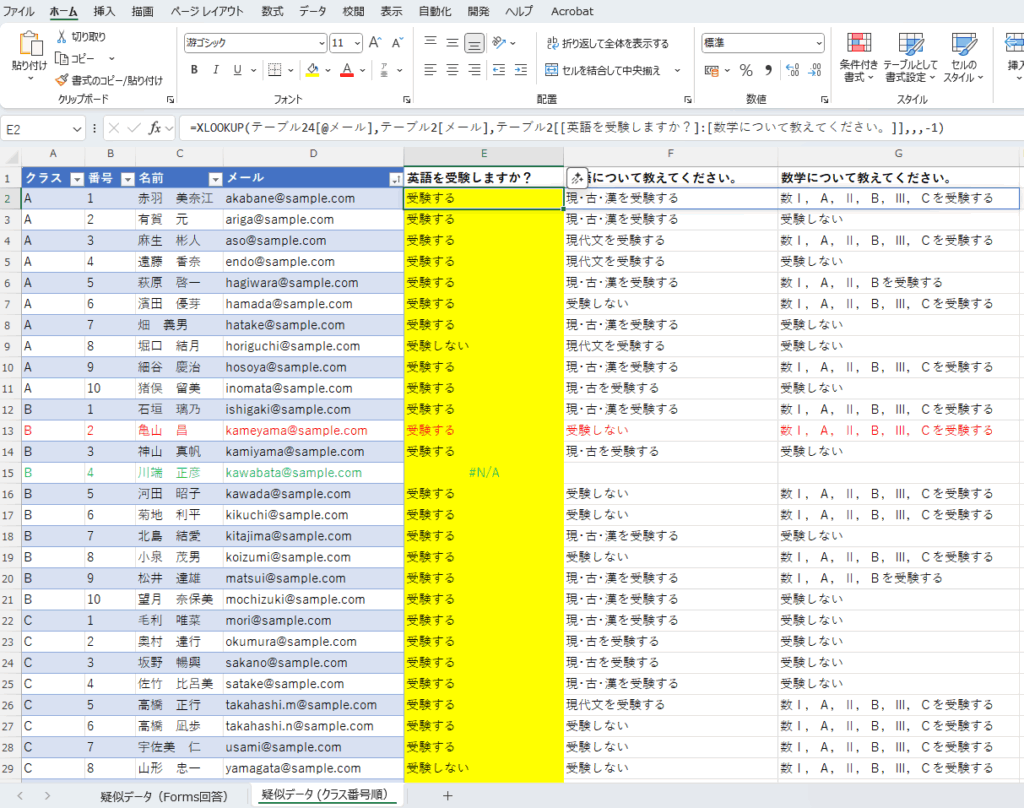Open Cell Styles (セルのスタイル) gallery
Image resolution: width=1024 pixels, height=808 pixels.
point(964,57)
